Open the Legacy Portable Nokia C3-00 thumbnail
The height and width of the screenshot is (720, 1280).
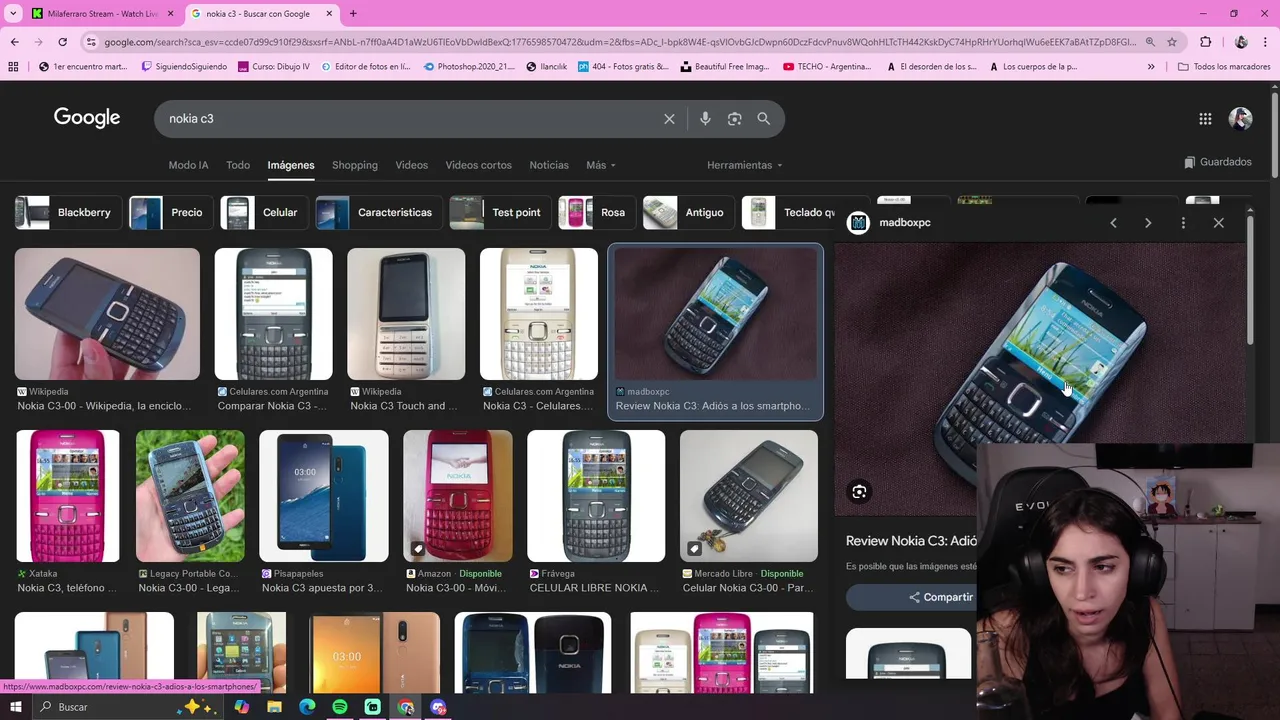click(x=190, y=496)
